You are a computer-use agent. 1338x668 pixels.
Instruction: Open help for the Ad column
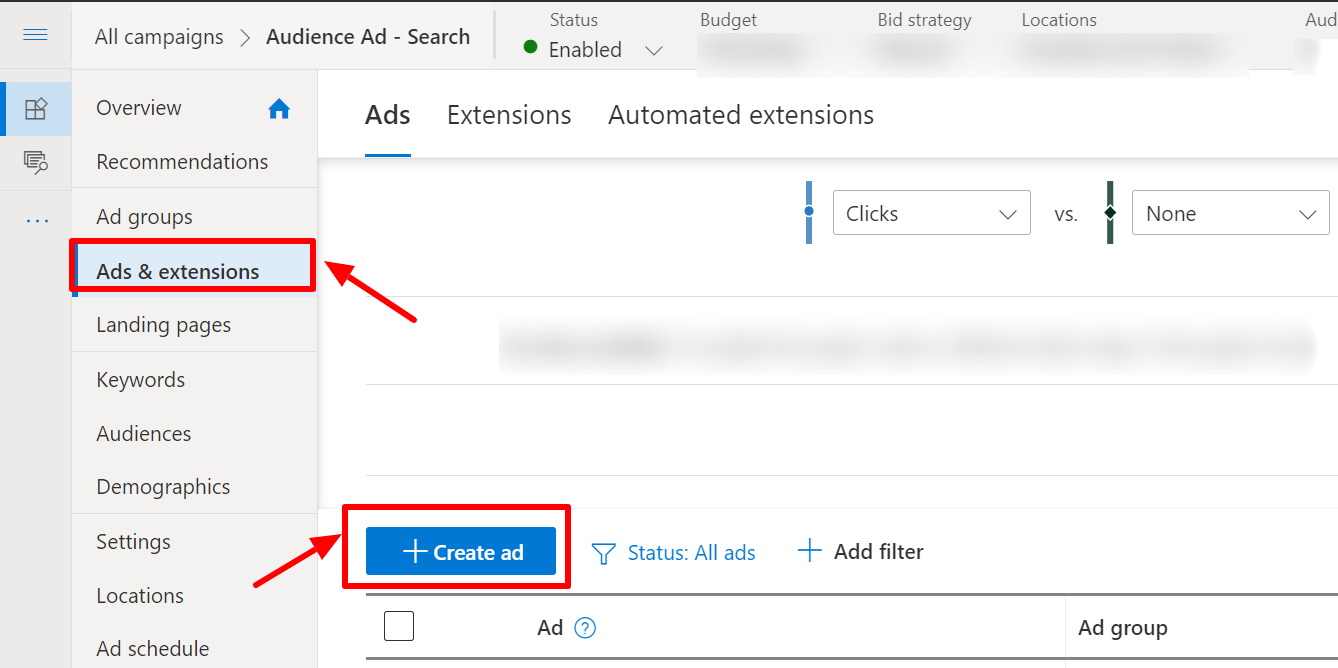[x=586, y=627]
